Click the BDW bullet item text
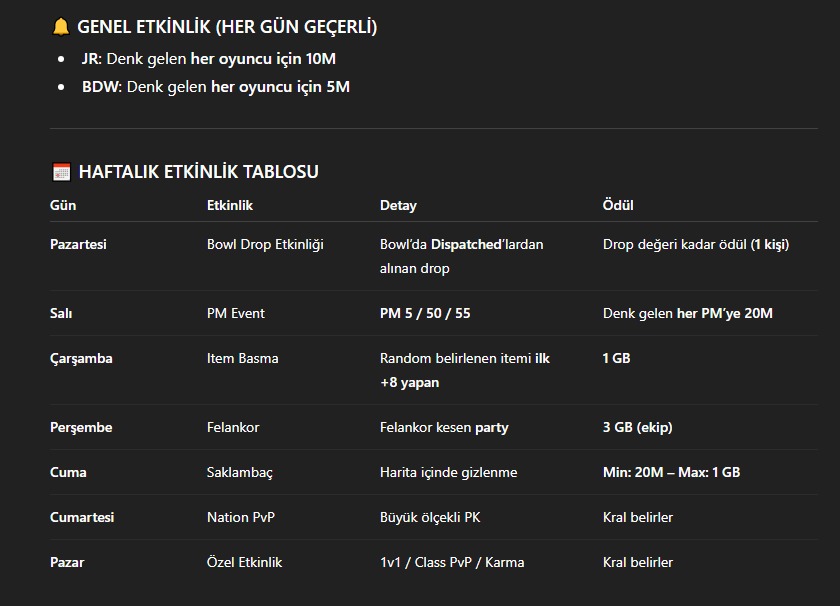Image resolution: width=840 pixels, height=606 pixels. 216,87
